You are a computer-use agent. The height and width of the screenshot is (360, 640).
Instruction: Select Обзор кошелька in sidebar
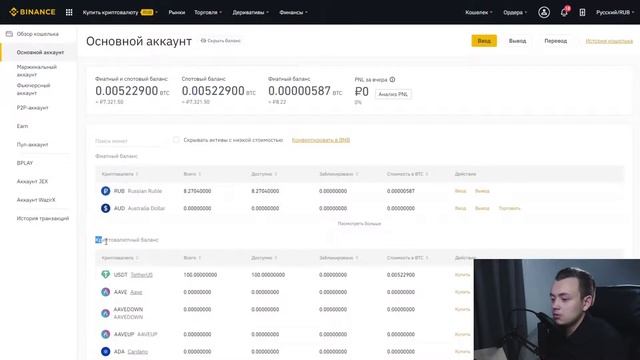(x=38, y=34)
